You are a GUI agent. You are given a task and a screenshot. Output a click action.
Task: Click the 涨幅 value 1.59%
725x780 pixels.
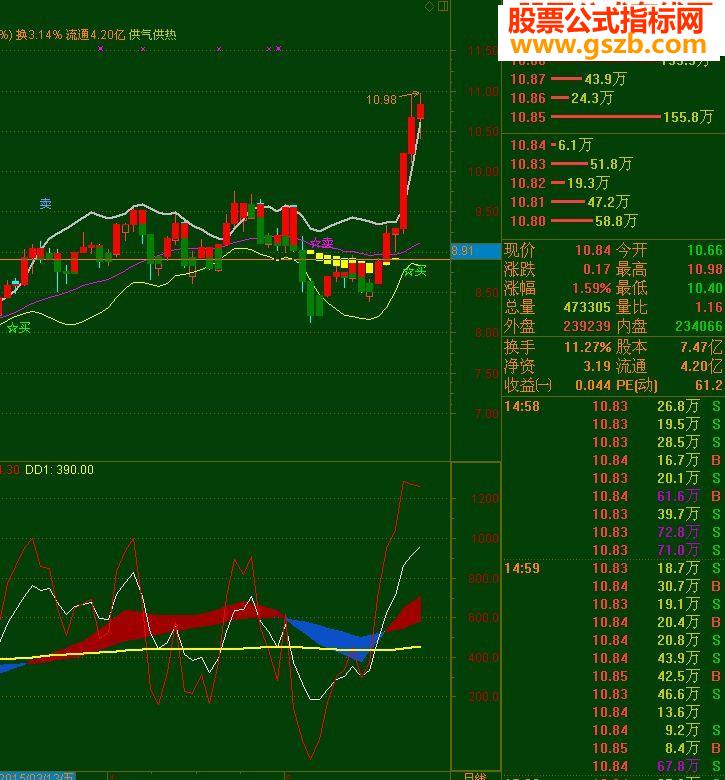(591, 288)
